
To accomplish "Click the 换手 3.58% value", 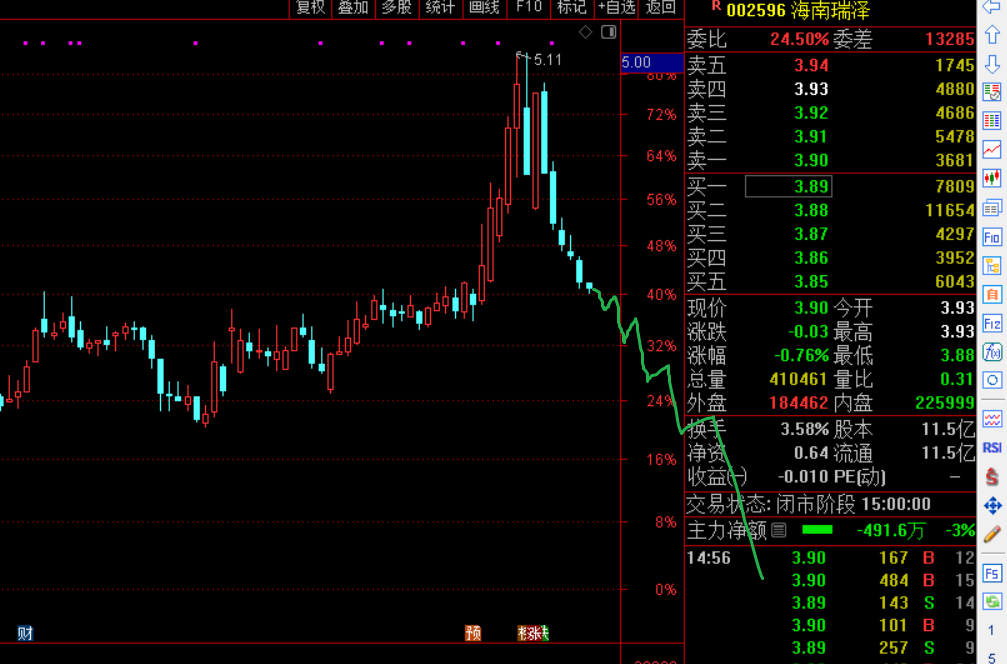I will (x=805, y=429).
